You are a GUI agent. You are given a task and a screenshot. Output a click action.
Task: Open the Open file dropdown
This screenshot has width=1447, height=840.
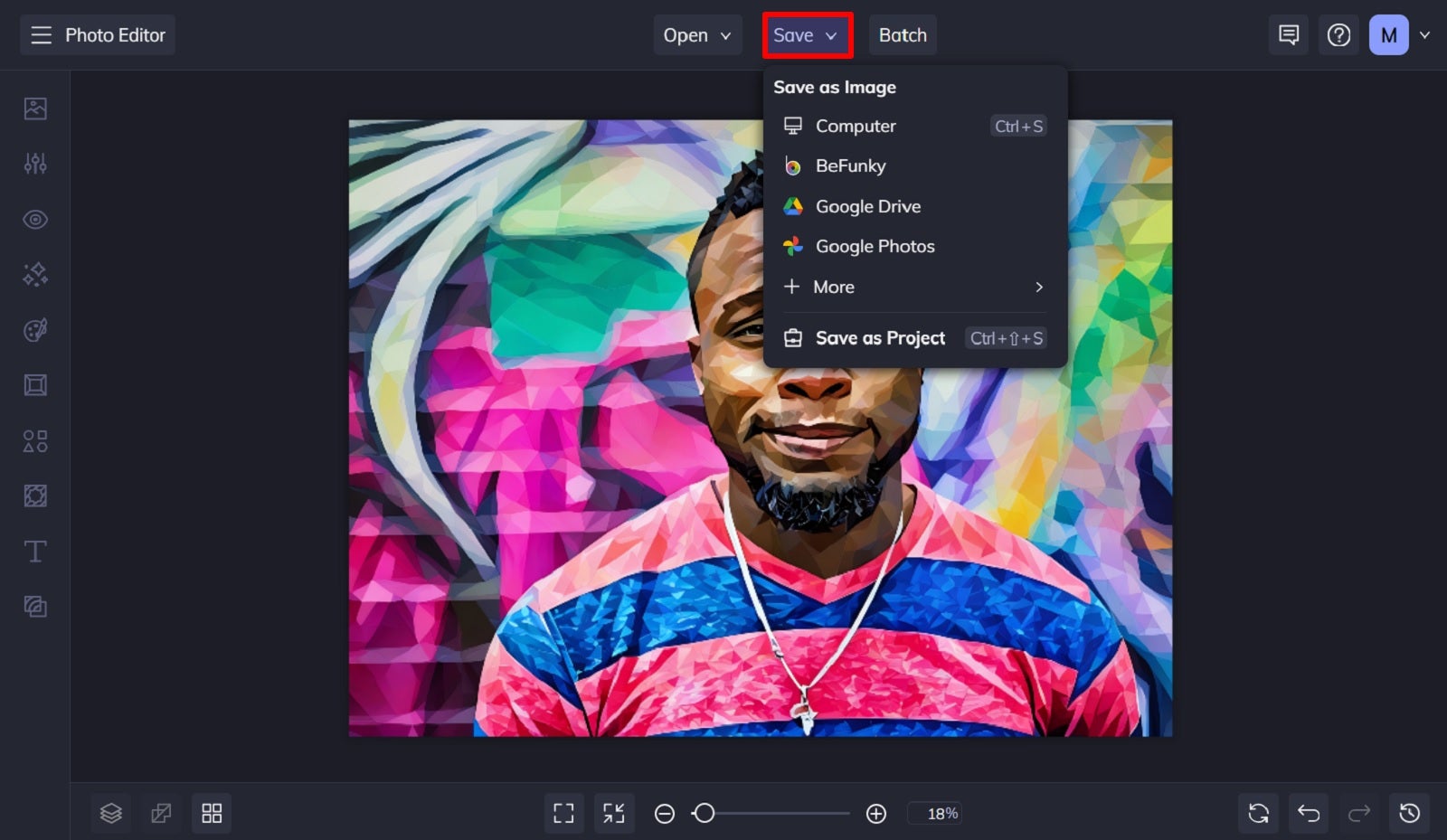click(x=696, y=35)
